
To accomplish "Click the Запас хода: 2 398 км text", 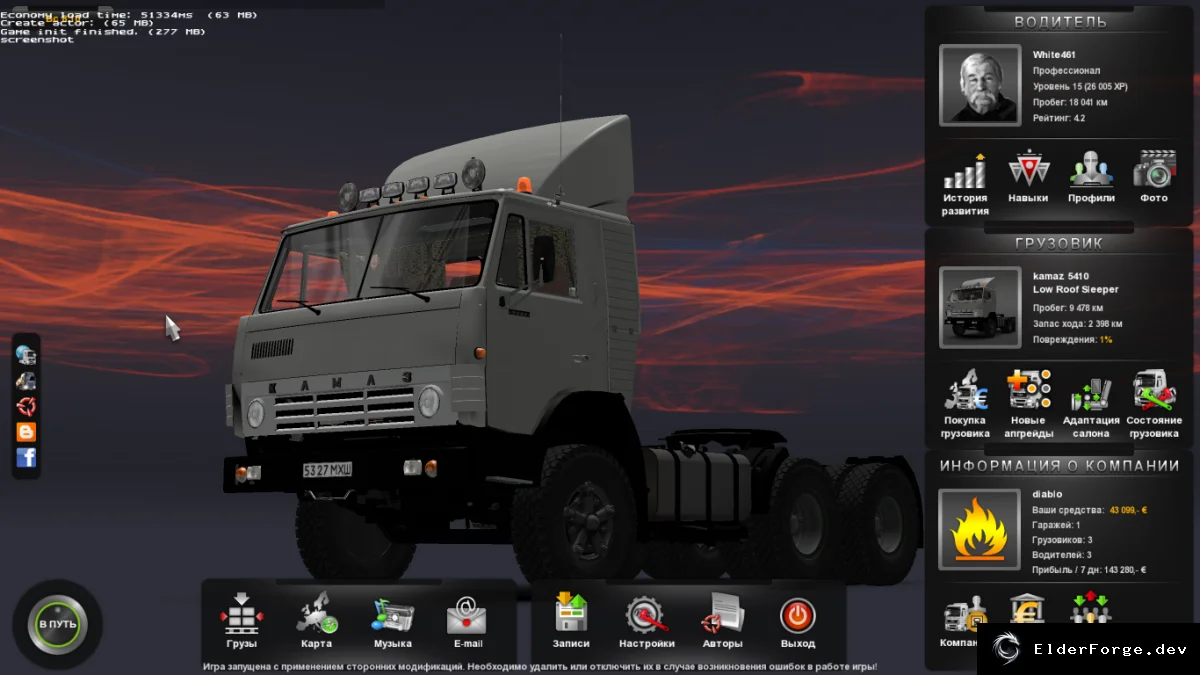I will [1077, 324].
